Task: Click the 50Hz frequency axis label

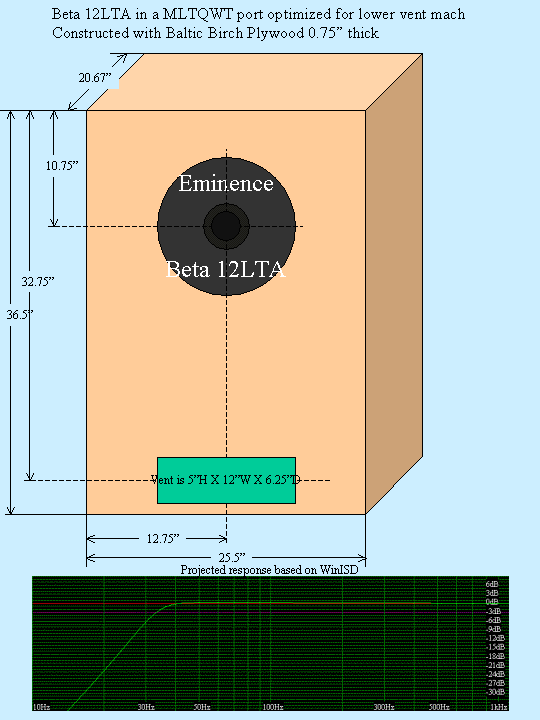Action: point(202,707)
